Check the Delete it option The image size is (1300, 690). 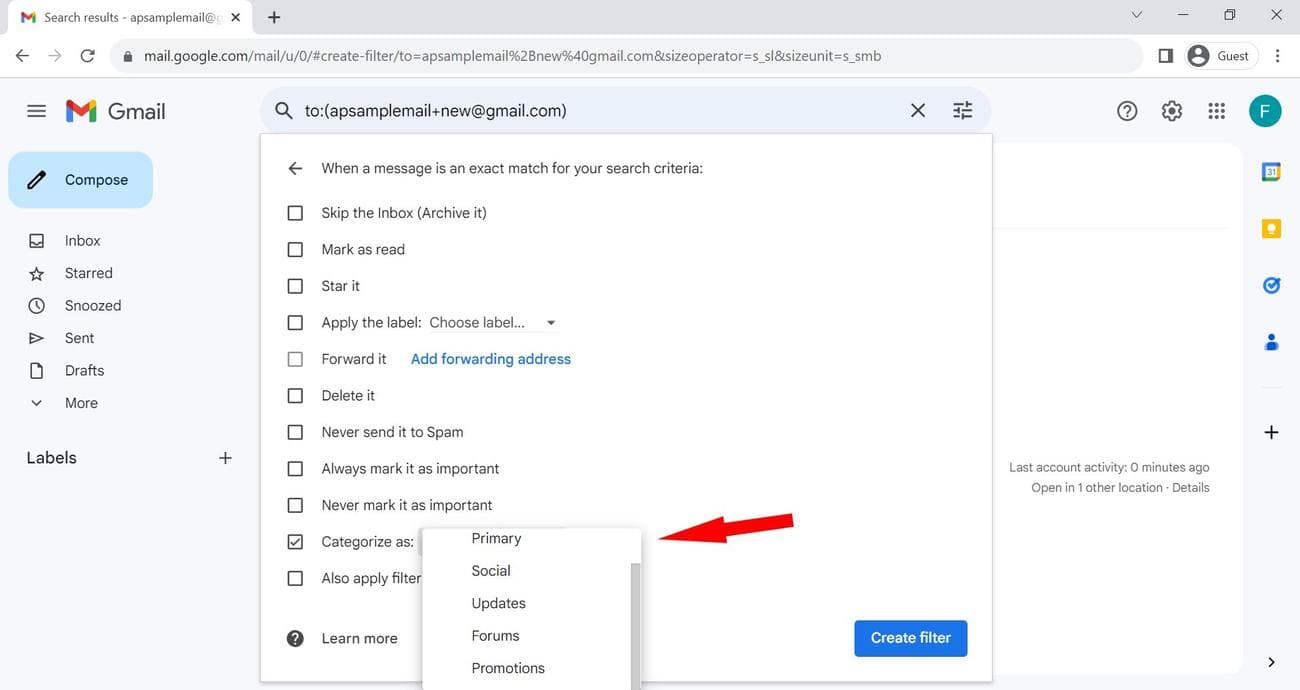point(295,395)
